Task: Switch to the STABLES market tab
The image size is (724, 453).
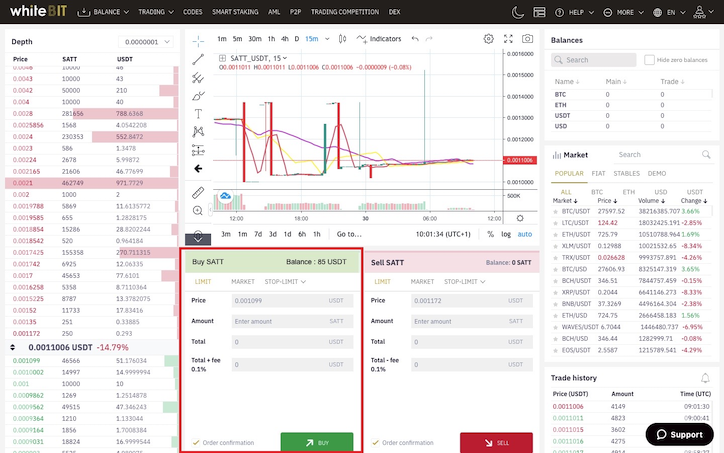Action: pos(627,174)
